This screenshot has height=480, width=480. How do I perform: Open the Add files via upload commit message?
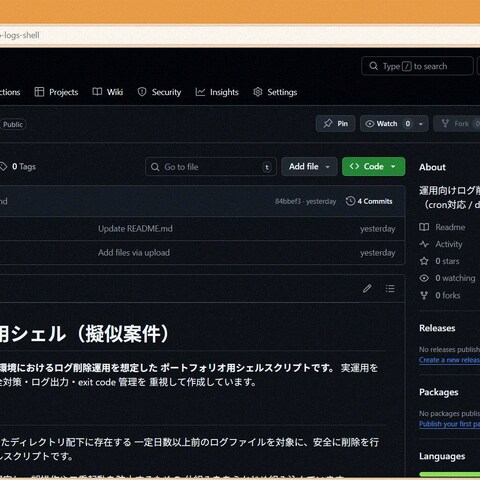[x=134, y=253]
